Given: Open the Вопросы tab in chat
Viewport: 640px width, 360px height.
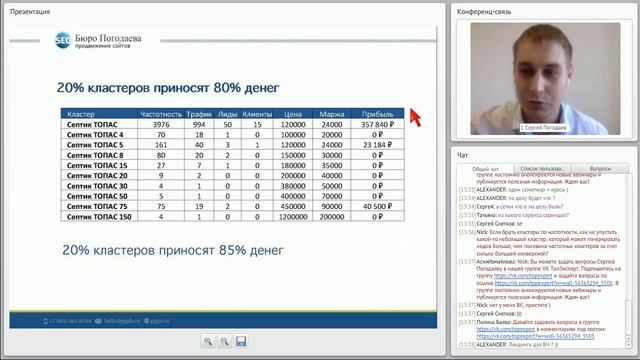Looking at the screenshot, I should pyautogui.click(x=600, y=168).
